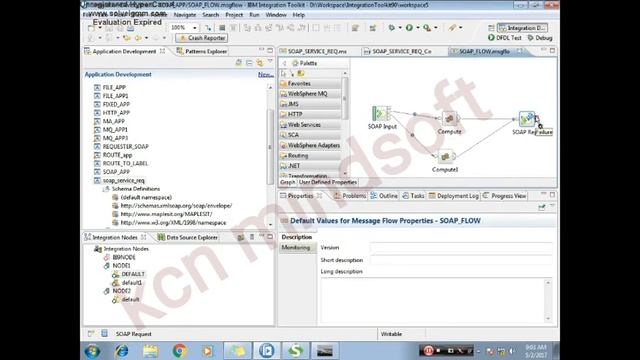Click the Debug bug toolbar icon
Image resolution: width=640 pixels, height=360 pixels.
pyautogui.click(x=391, y=27)
